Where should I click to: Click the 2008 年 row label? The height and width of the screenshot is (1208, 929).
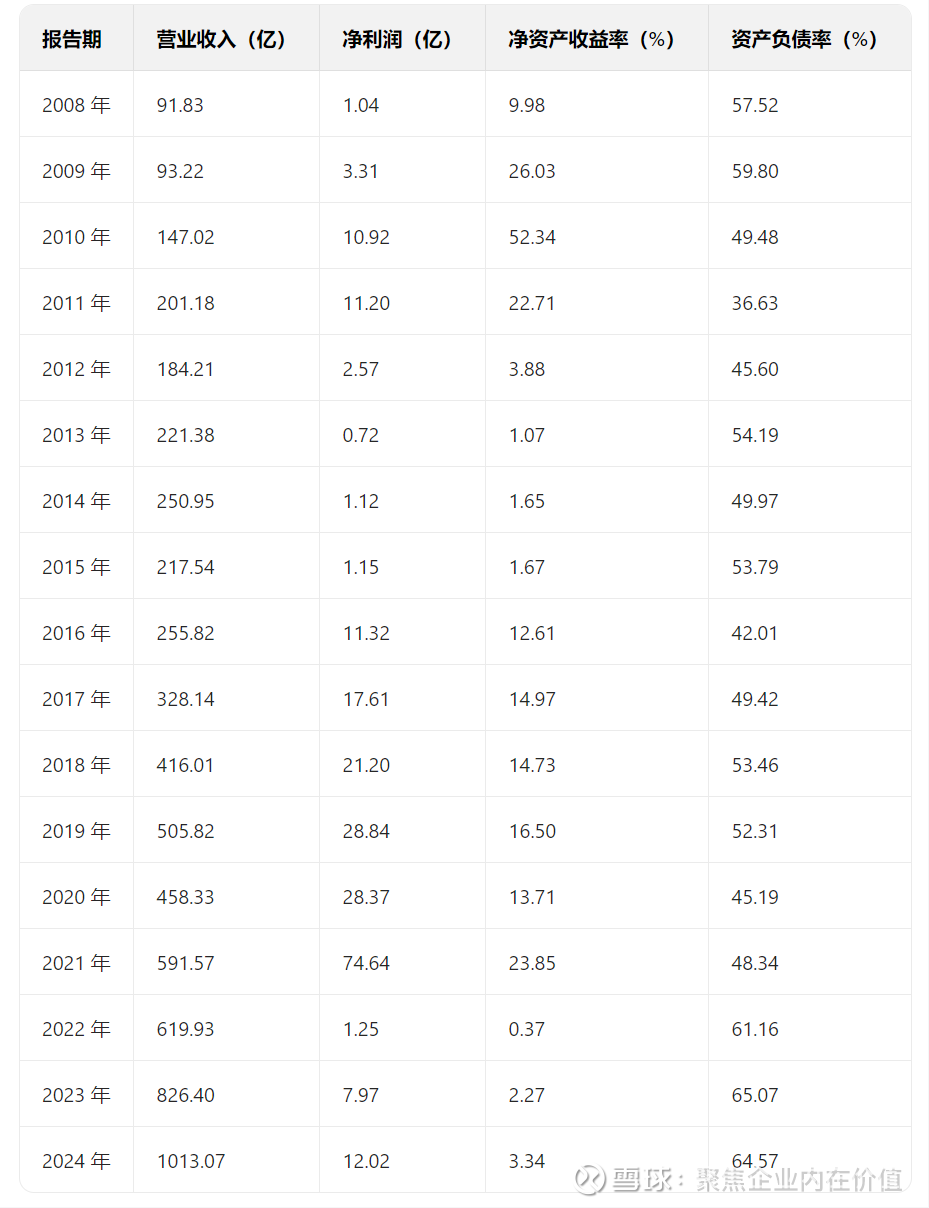click(x=76, y=105)
